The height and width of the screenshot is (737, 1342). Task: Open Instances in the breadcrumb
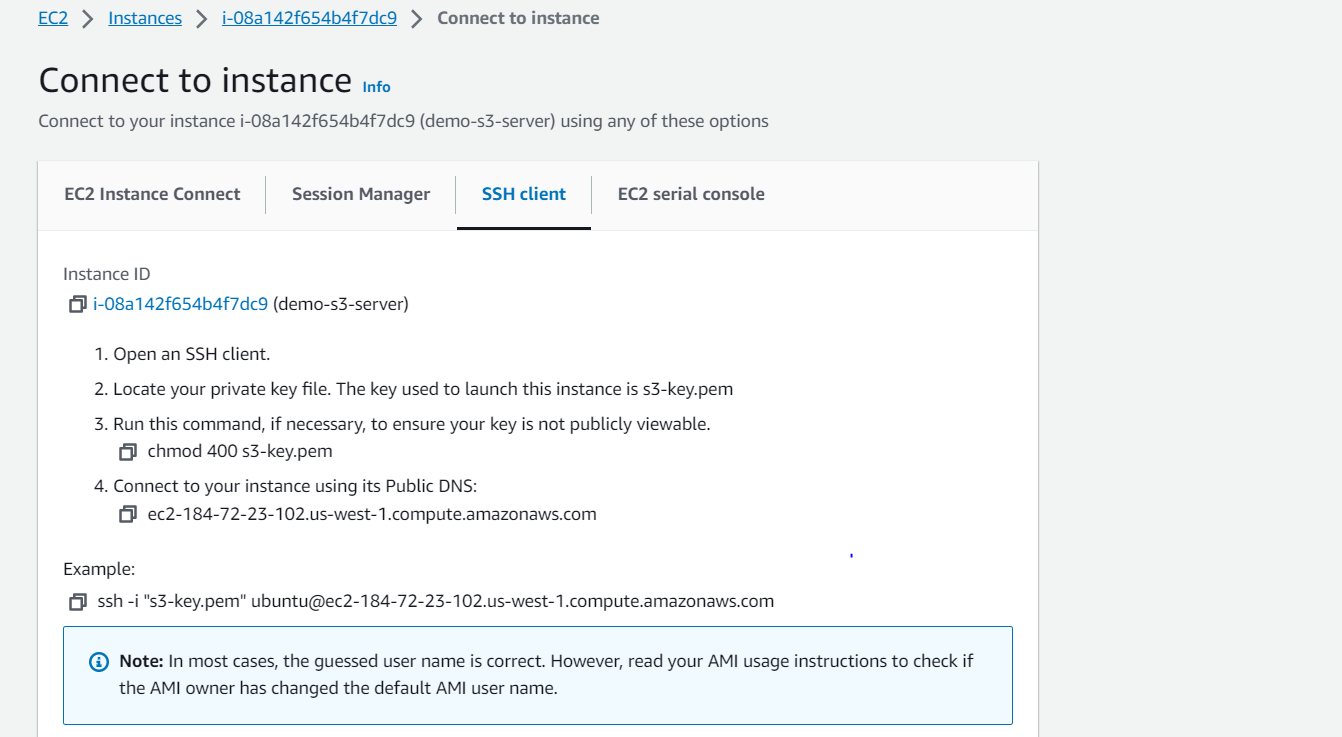pos(145,18)
